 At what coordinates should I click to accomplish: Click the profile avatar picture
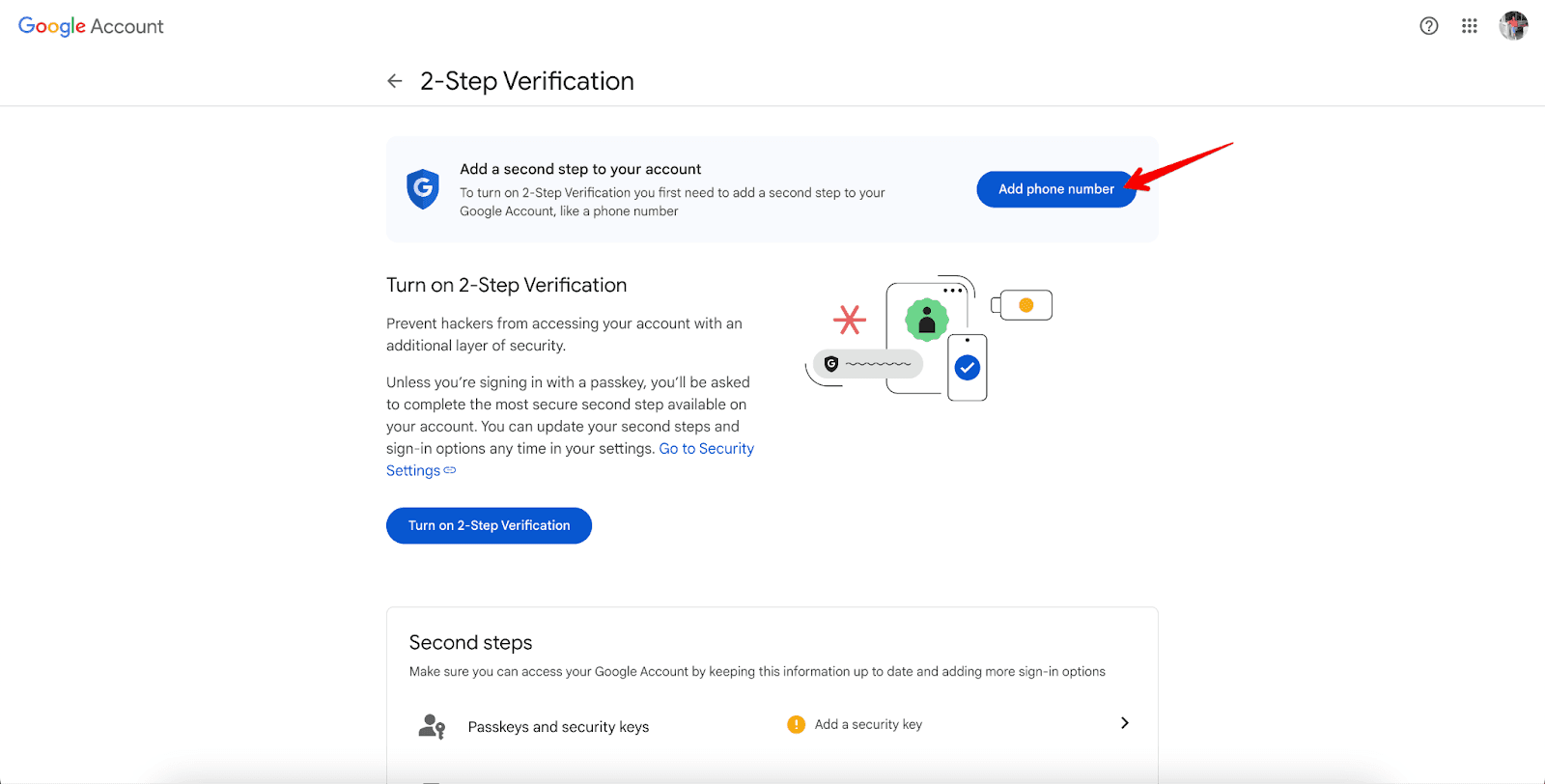[1513, 26]
